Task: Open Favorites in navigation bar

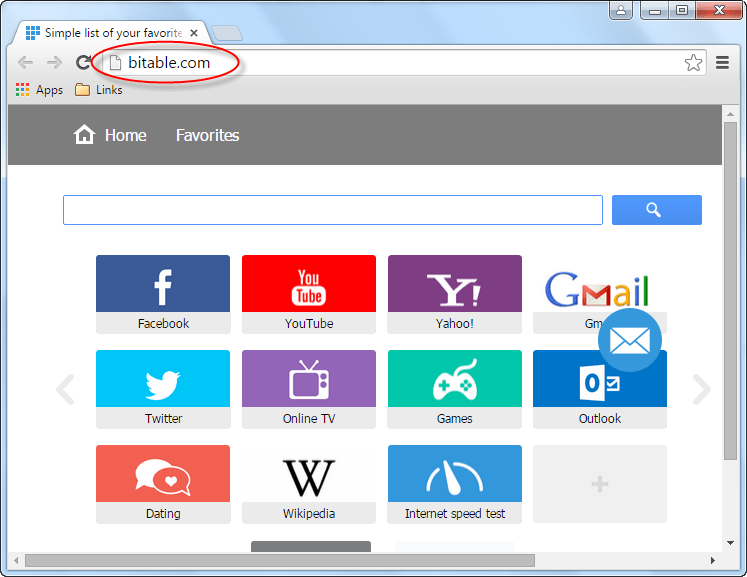Action: tap(207, 135)
